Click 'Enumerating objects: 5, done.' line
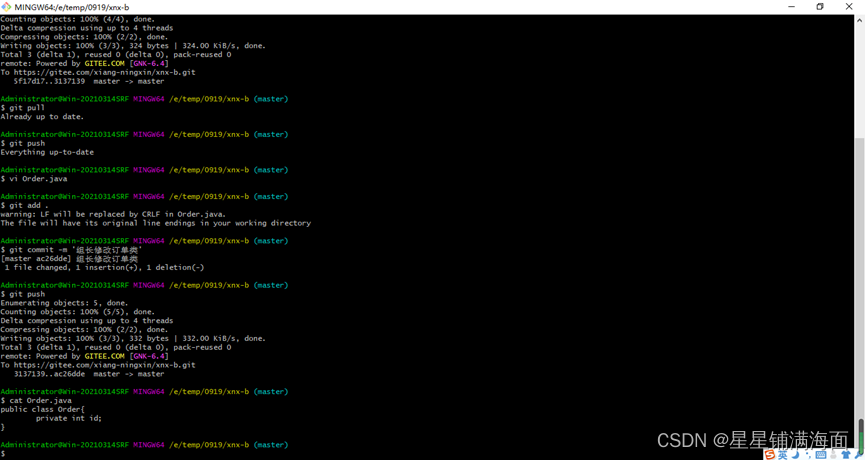Image resolution: width=865 pixels, height=460 pixels. (x=64, y=303)
